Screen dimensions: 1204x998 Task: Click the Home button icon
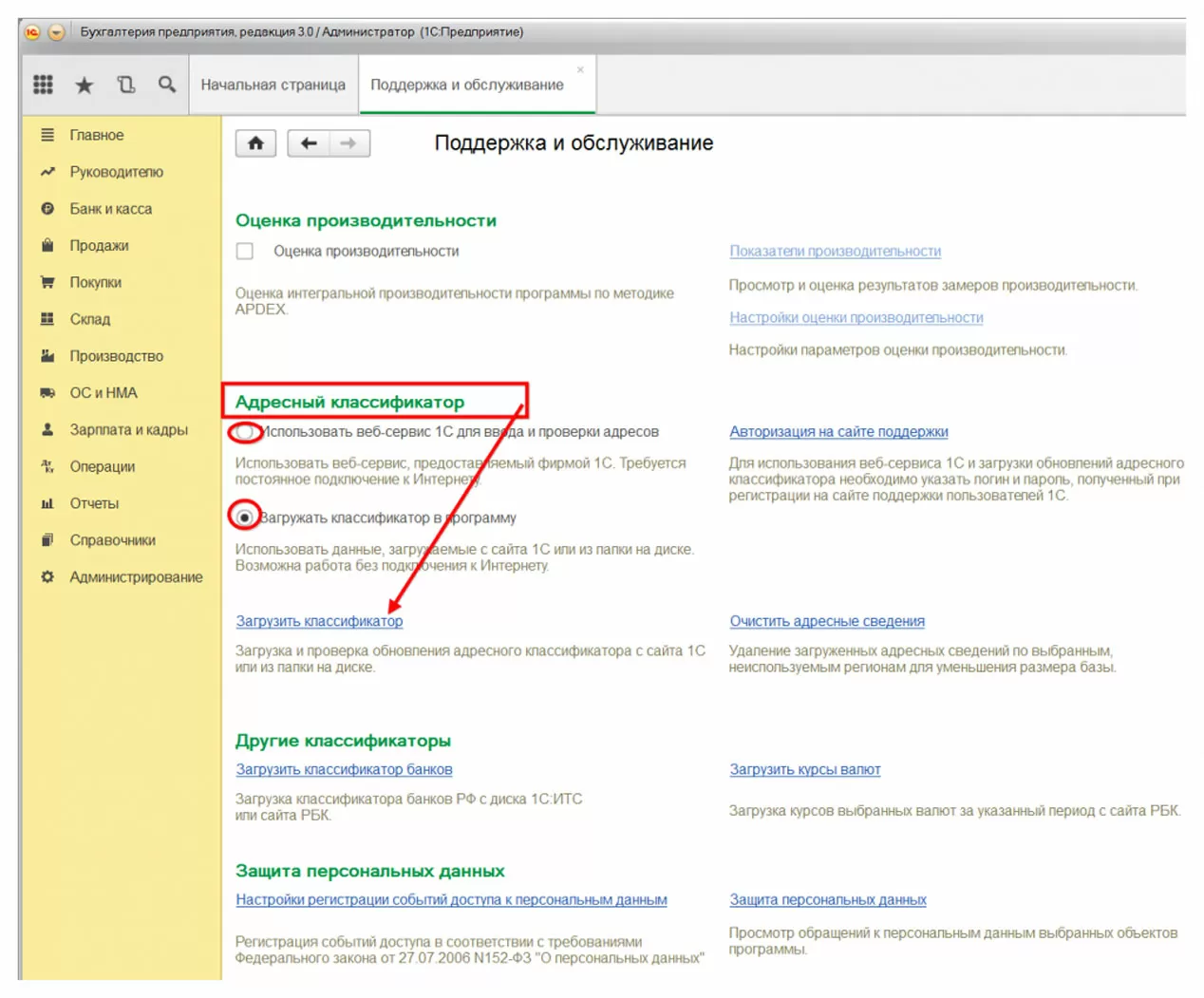(255, 143)
